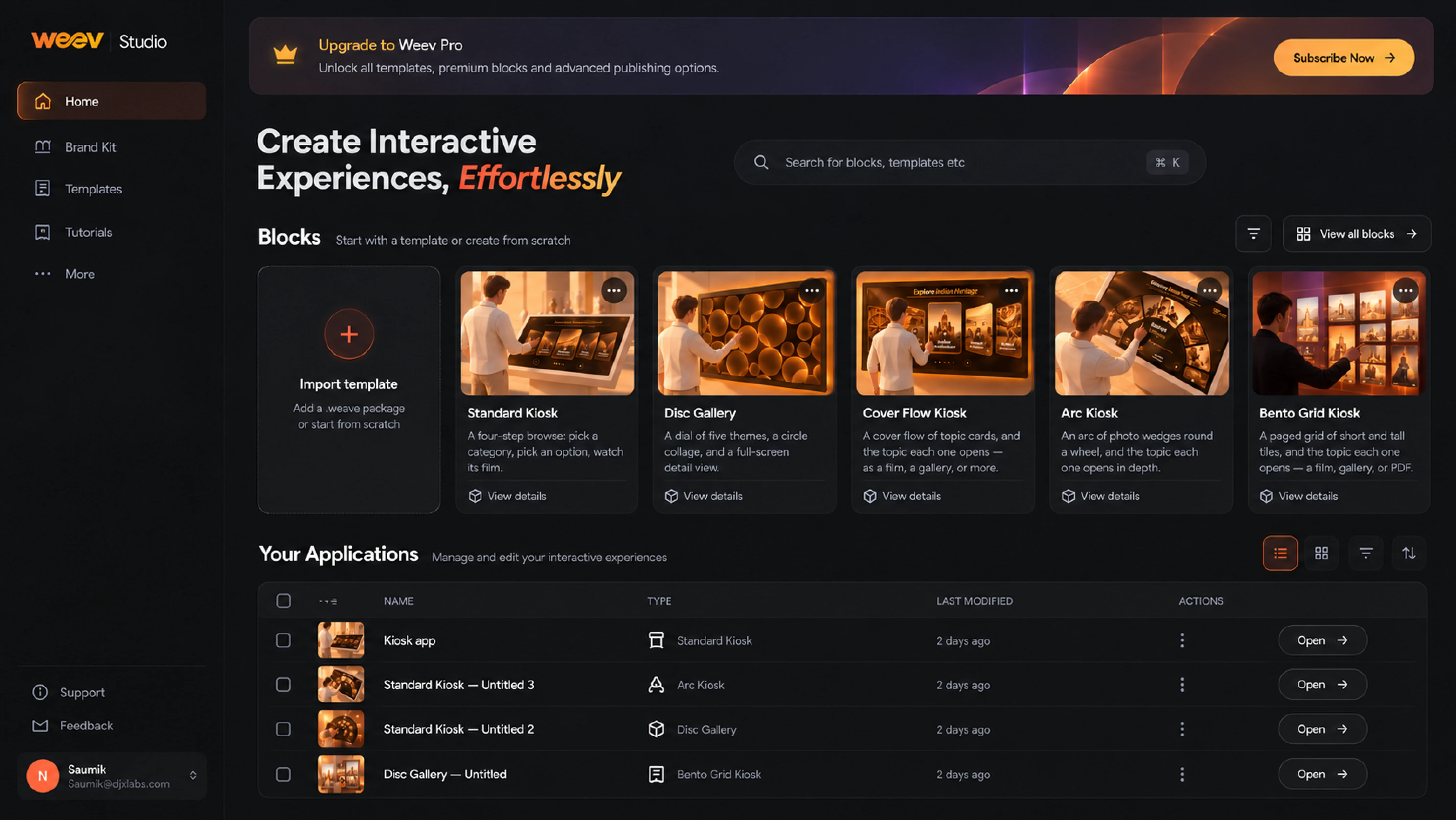1456x820 pixels.
Task: Toggle the select-all checkbox in the table header
Action: (x=283, y=601)
